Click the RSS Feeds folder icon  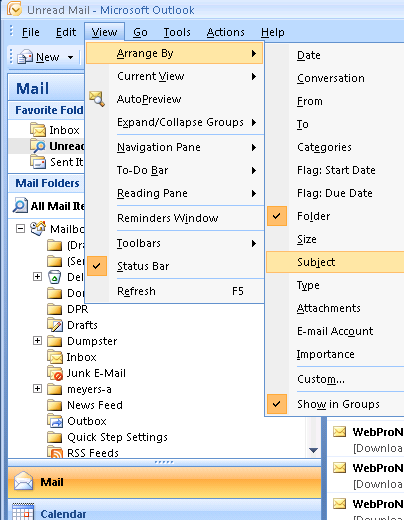coord(55,452)
